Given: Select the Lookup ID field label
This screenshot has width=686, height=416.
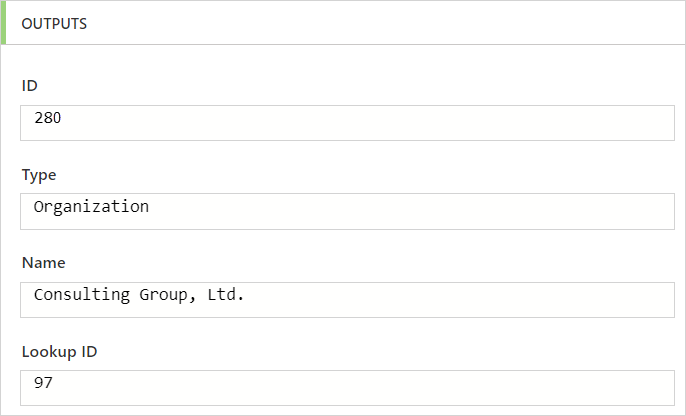Looking at the screenshot, I should point(59,351).
